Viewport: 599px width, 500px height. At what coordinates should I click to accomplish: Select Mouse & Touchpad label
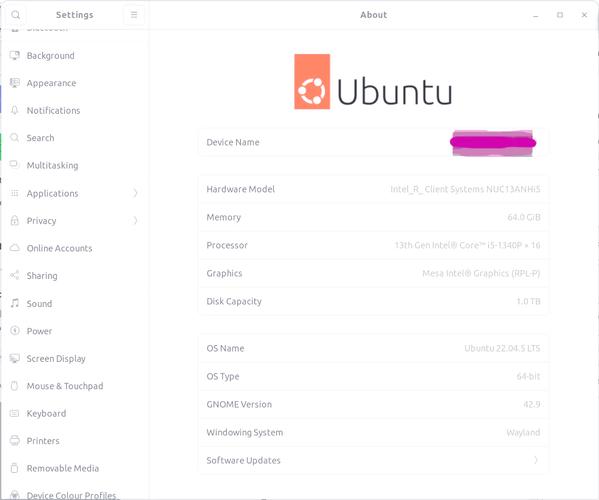point(65,386)
